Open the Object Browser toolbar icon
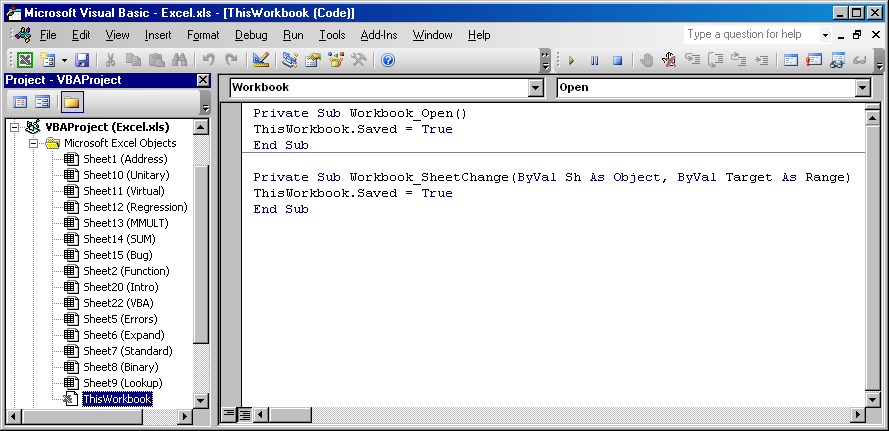 [336, 60]
